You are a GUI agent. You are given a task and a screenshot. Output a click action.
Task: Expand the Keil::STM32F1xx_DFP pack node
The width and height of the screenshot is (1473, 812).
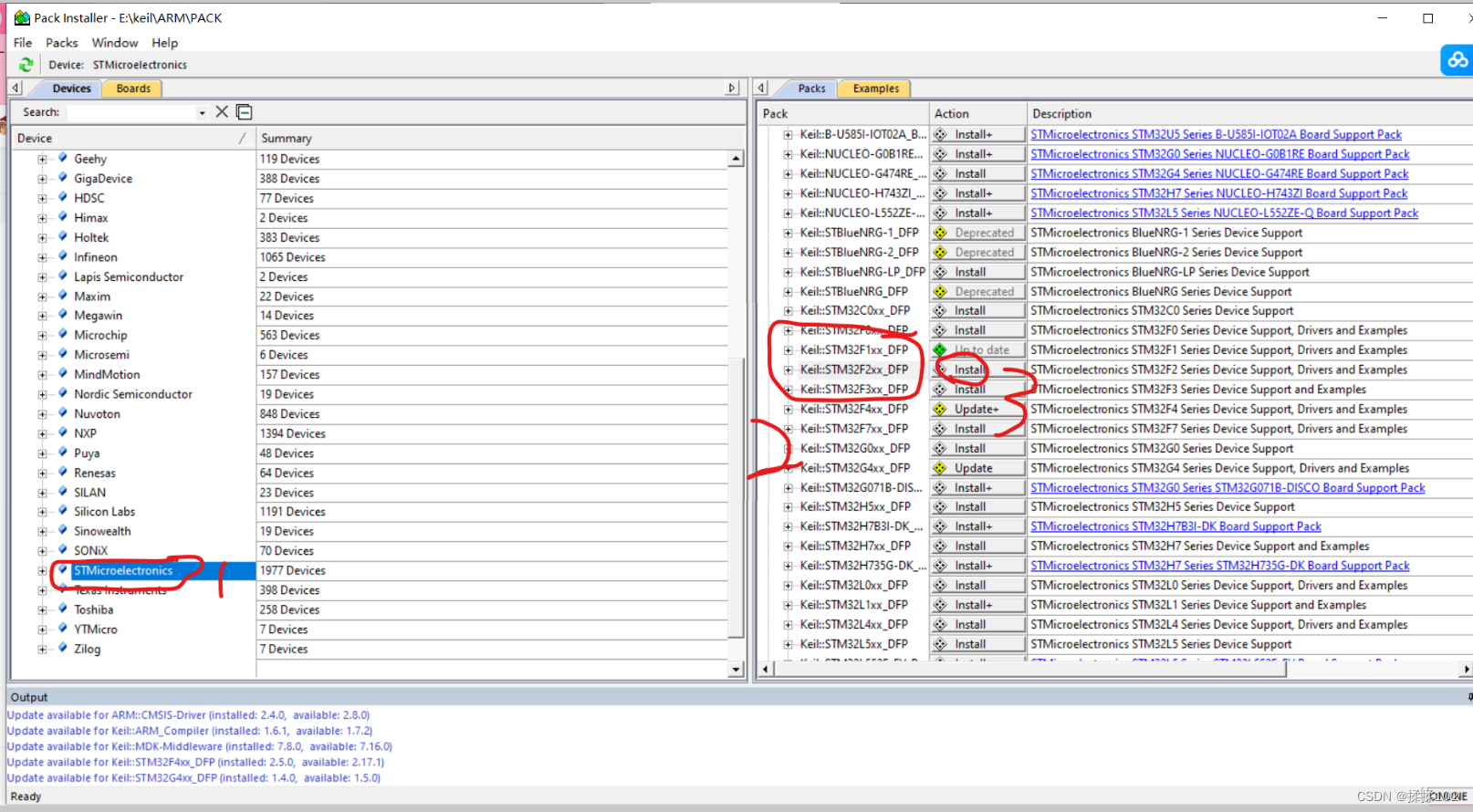pyautogui.click(x=788, y=350)
